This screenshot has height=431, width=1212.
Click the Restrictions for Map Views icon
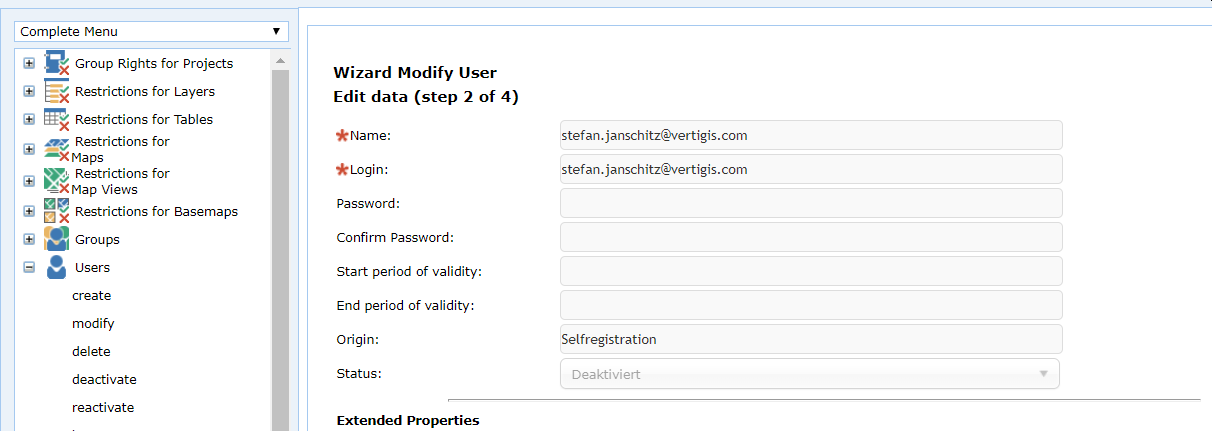pyautogui.click(x=57, y=181)
